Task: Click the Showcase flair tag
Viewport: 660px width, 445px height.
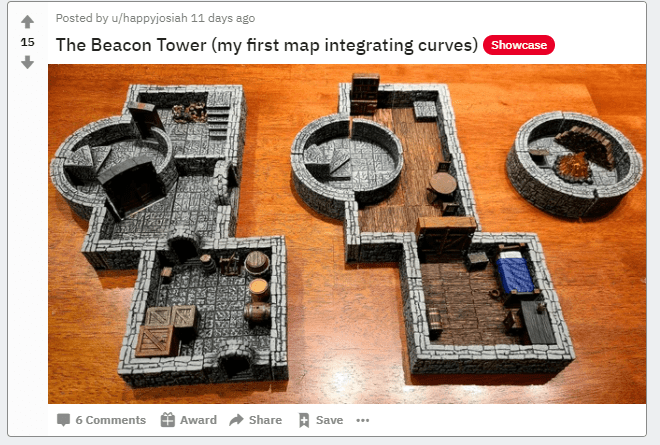Action: [519, 45]
